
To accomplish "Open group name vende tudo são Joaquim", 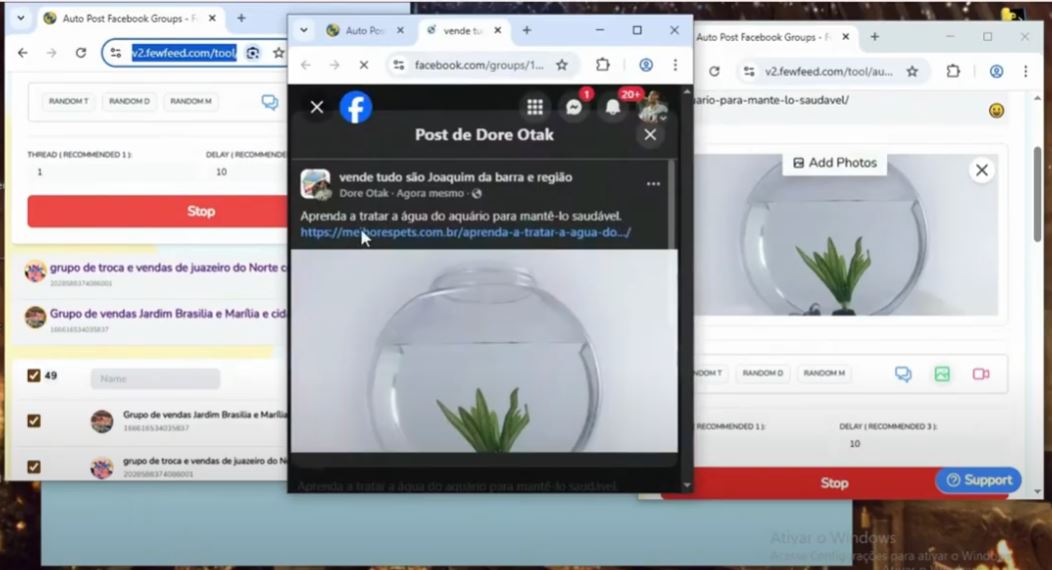I will click(x=456, y=177).
